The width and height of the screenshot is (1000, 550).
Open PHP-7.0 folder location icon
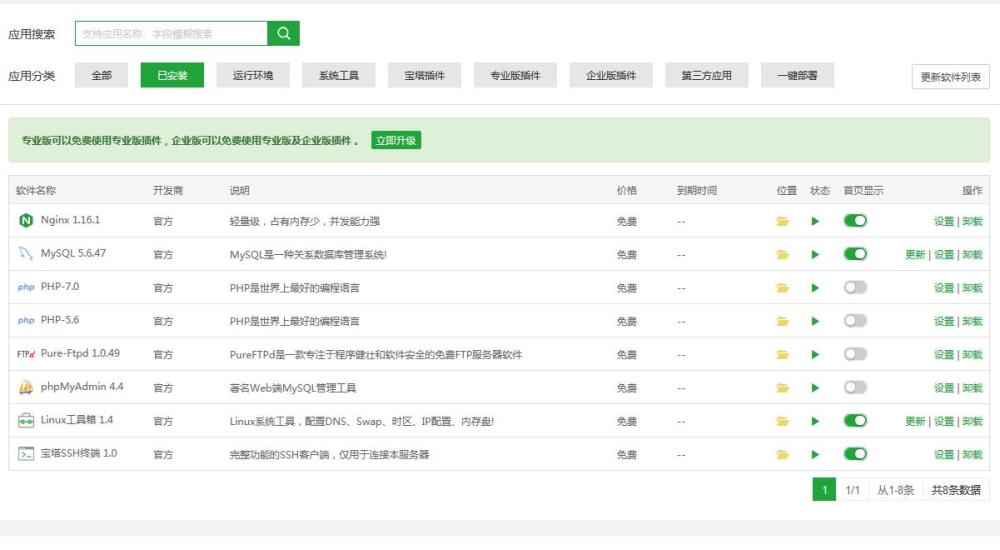(783, 288)
